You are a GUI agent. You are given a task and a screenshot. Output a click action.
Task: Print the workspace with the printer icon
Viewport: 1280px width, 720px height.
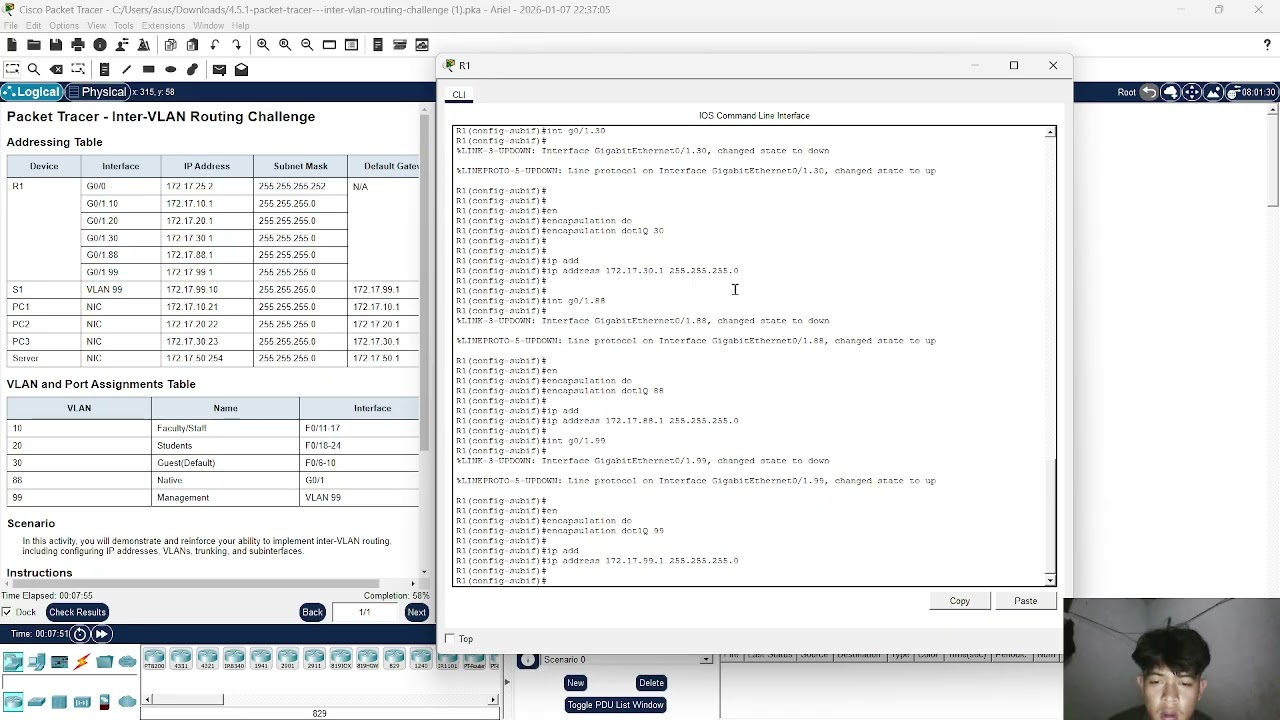[78, 45]
